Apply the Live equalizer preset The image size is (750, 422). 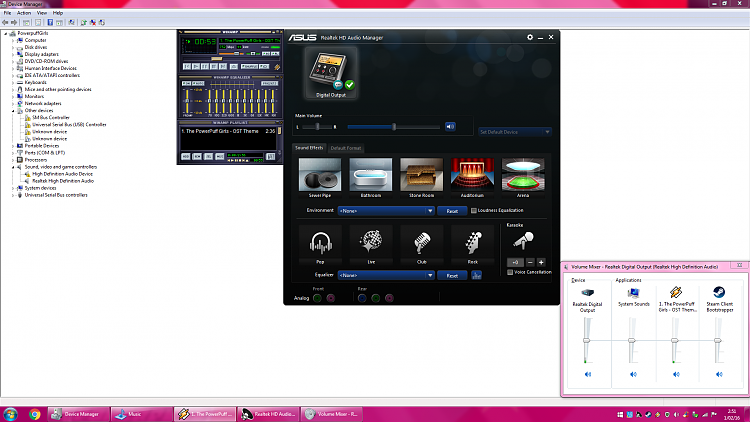tap(371, 244)
